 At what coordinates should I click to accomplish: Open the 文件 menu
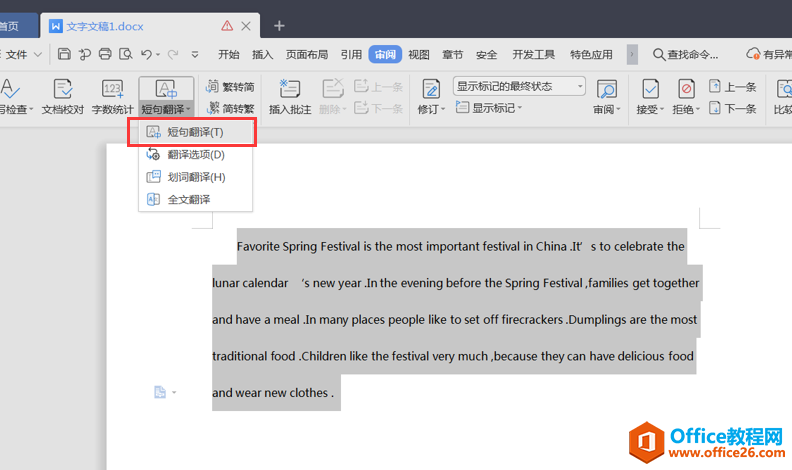pyautogui.click(x=17, y=55)
